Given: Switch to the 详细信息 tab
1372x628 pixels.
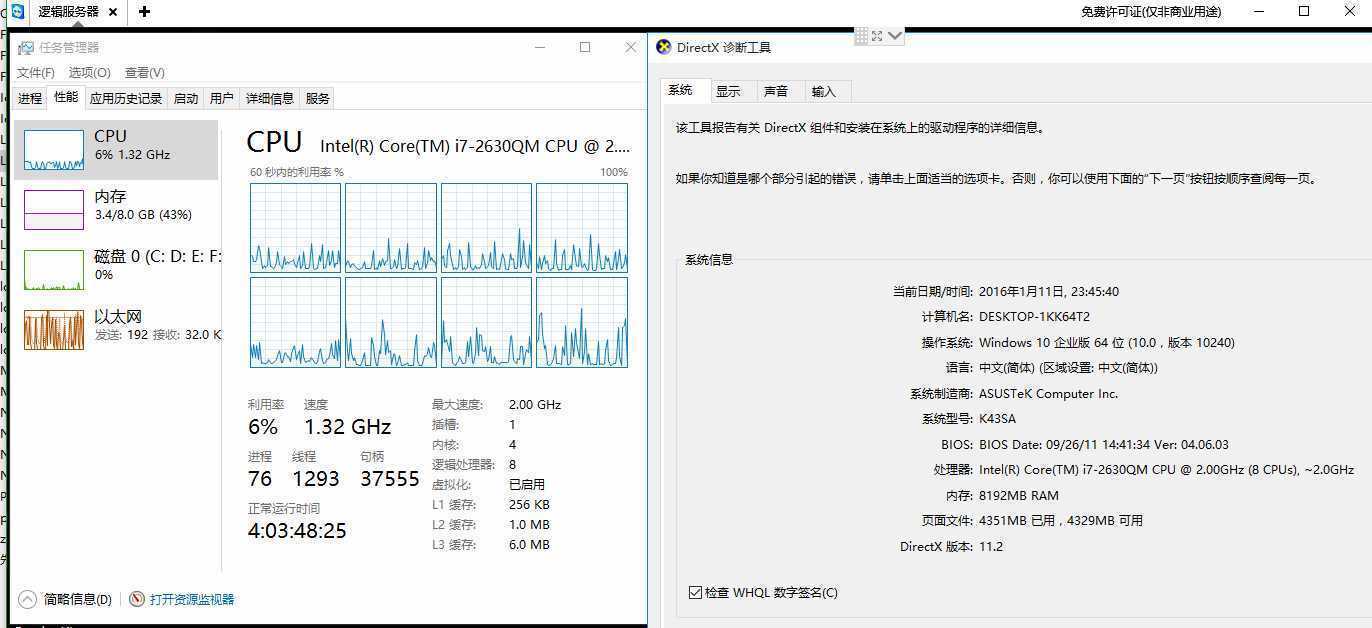Looking at the screenshot, I should click(x=270, y=98).
